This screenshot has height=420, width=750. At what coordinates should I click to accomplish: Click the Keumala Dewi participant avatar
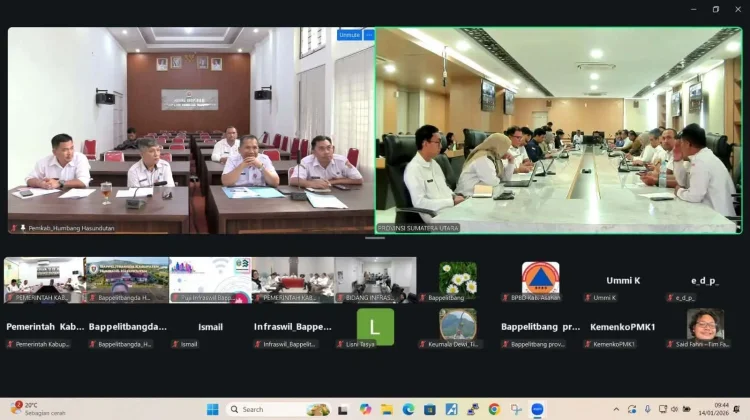tap(458, 324)
